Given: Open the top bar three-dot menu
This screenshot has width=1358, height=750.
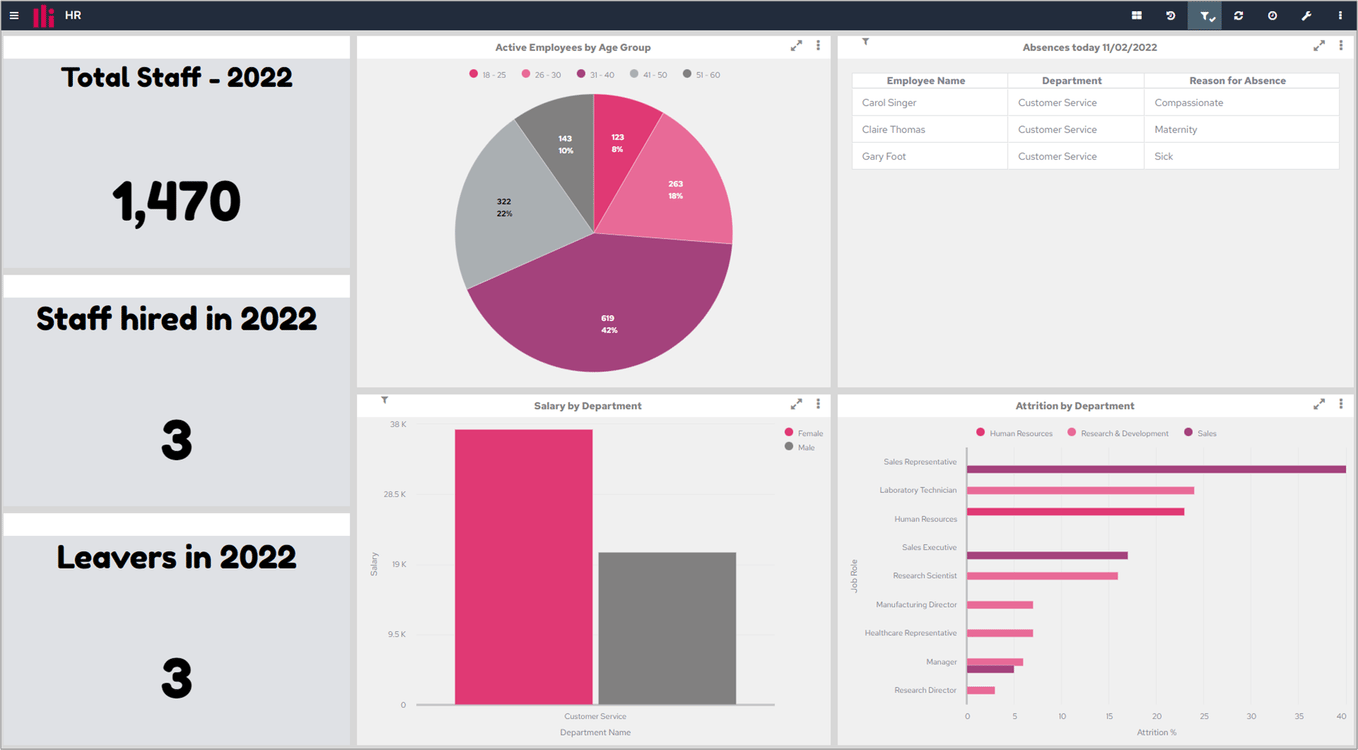Looking at the screenshot, I should [x=1340, y=16].
